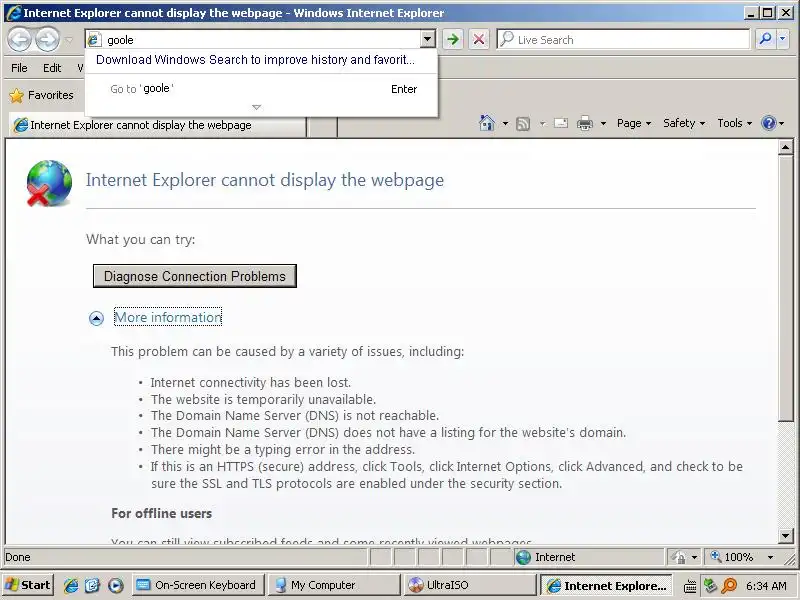Screen dimensions: 800x600
Task: Click the error globe icon on page
Action: 49,183
